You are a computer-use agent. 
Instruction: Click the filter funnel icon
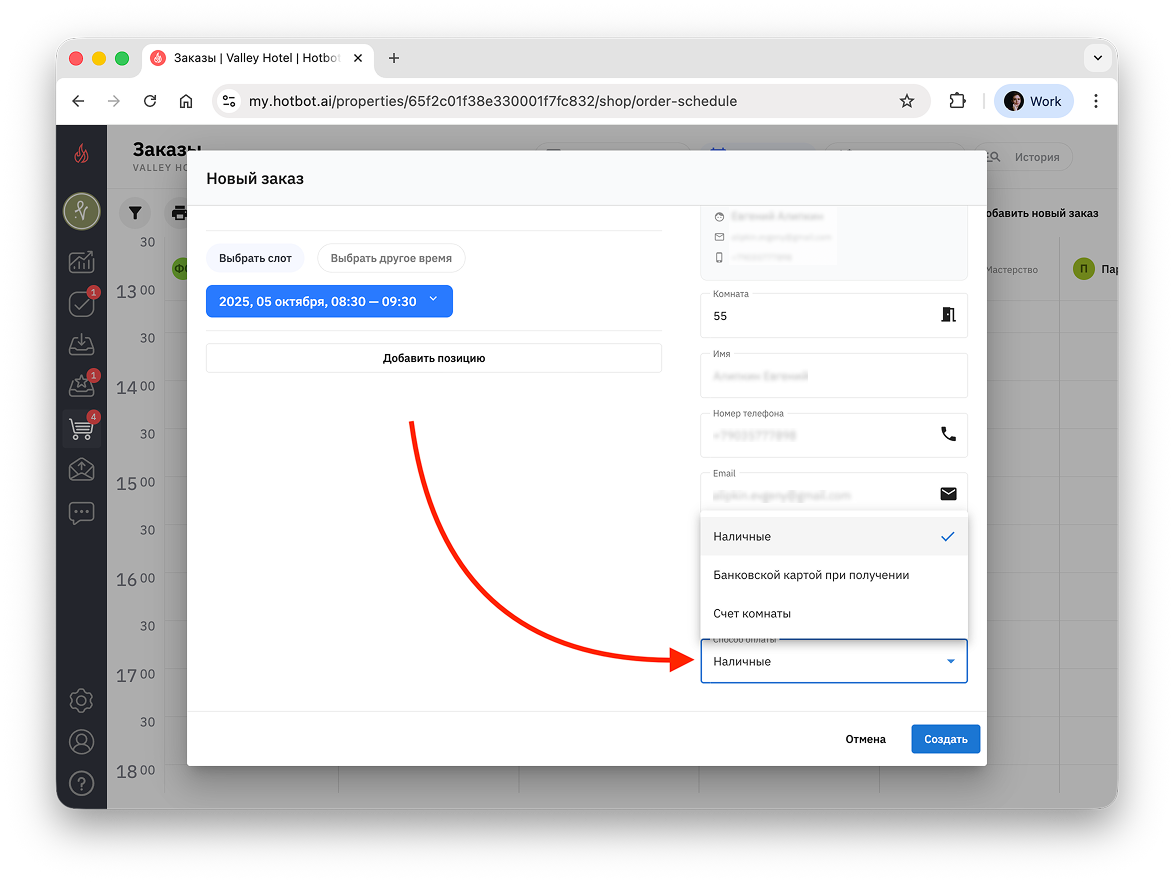coord(135,213)
